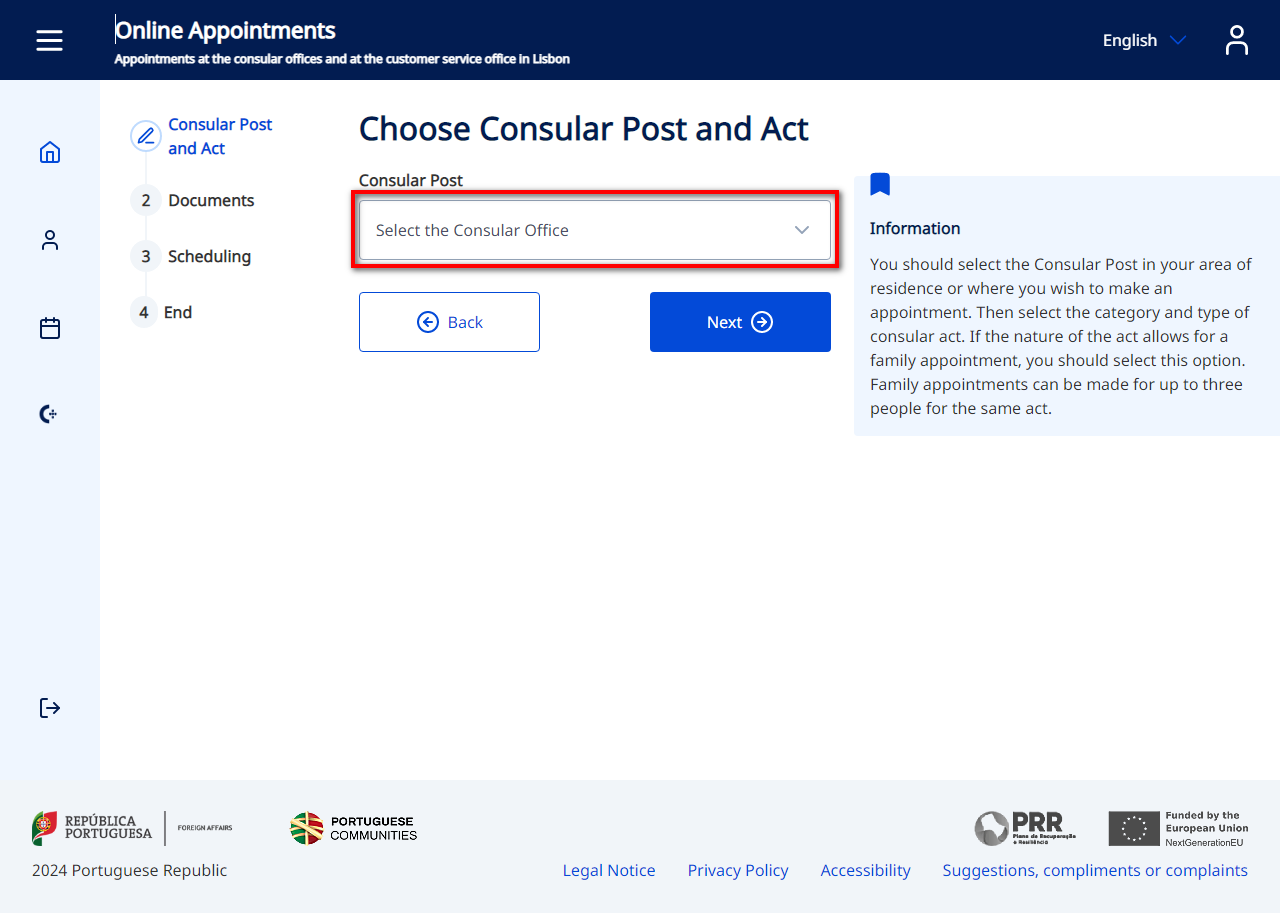Image resolution: width=1280 pixels, height=913 pixels.
Task: Expand the English language dropdown
Action: click(1144, 40)
